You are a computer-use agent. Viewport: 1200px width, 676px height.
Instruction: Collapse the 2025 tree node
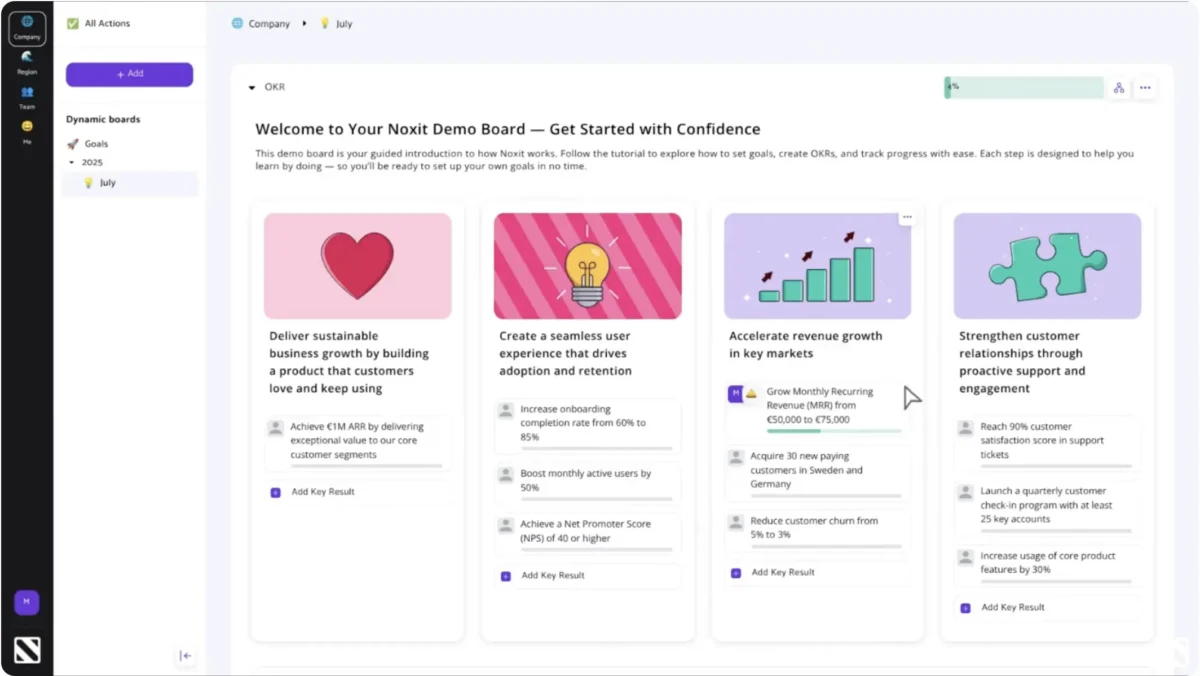pos(71,162)
